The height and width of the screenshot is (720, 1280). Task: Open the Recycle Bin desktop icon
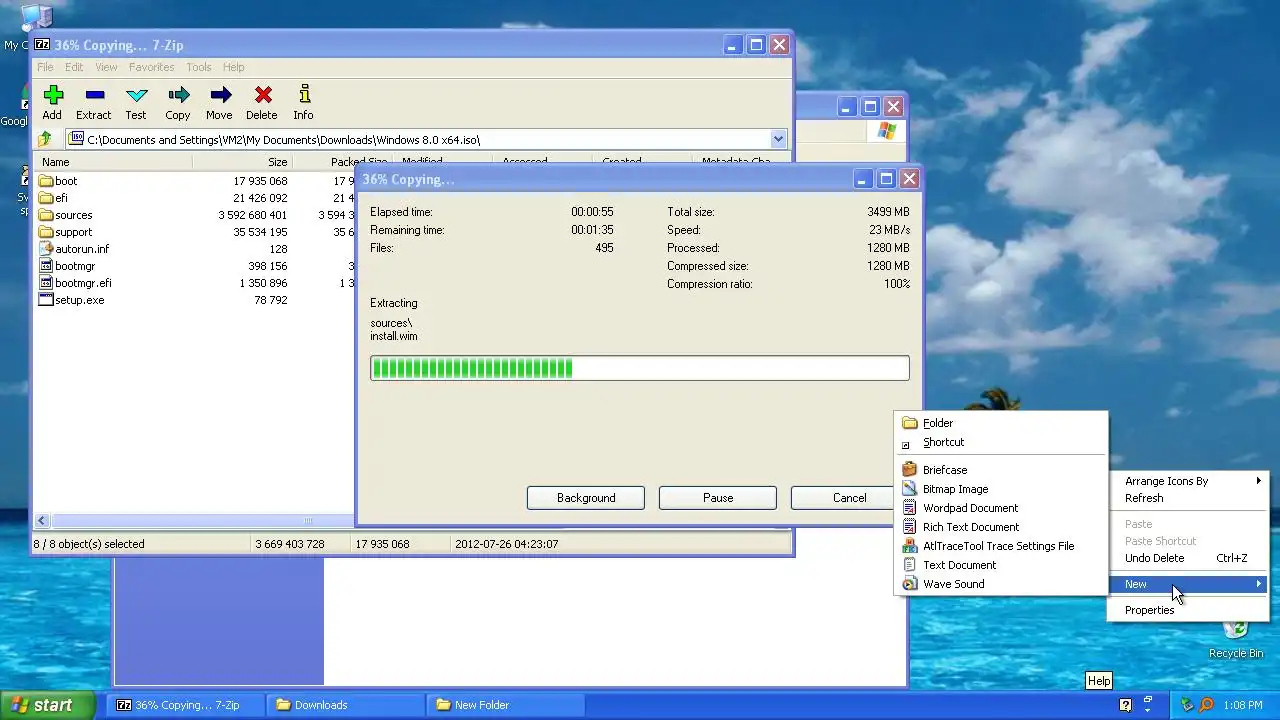1236,638
